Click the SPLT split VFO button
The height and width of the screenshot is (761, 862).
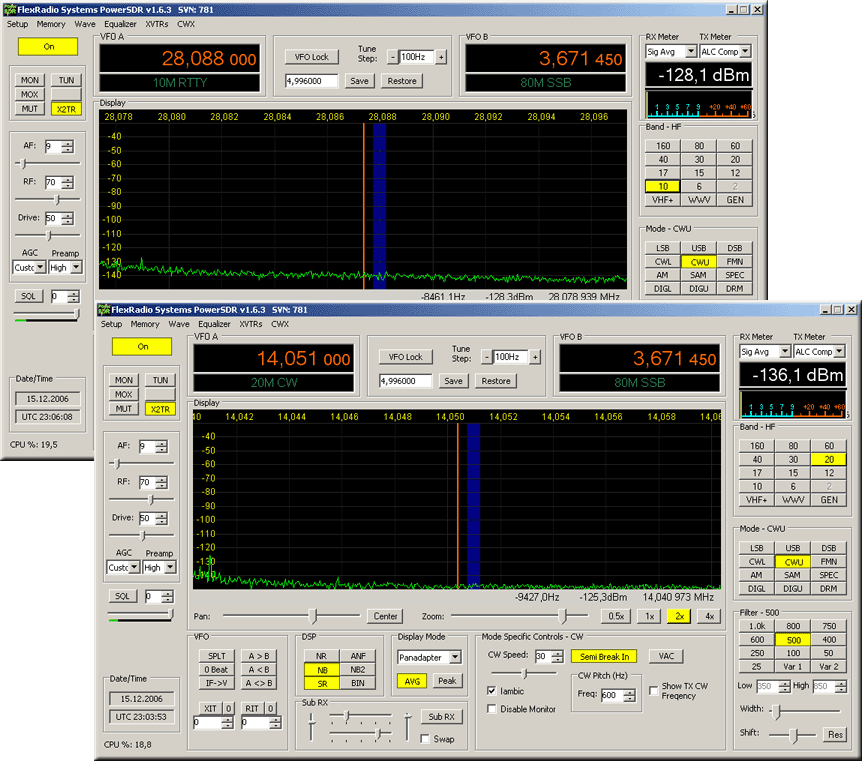pos(215,656)
